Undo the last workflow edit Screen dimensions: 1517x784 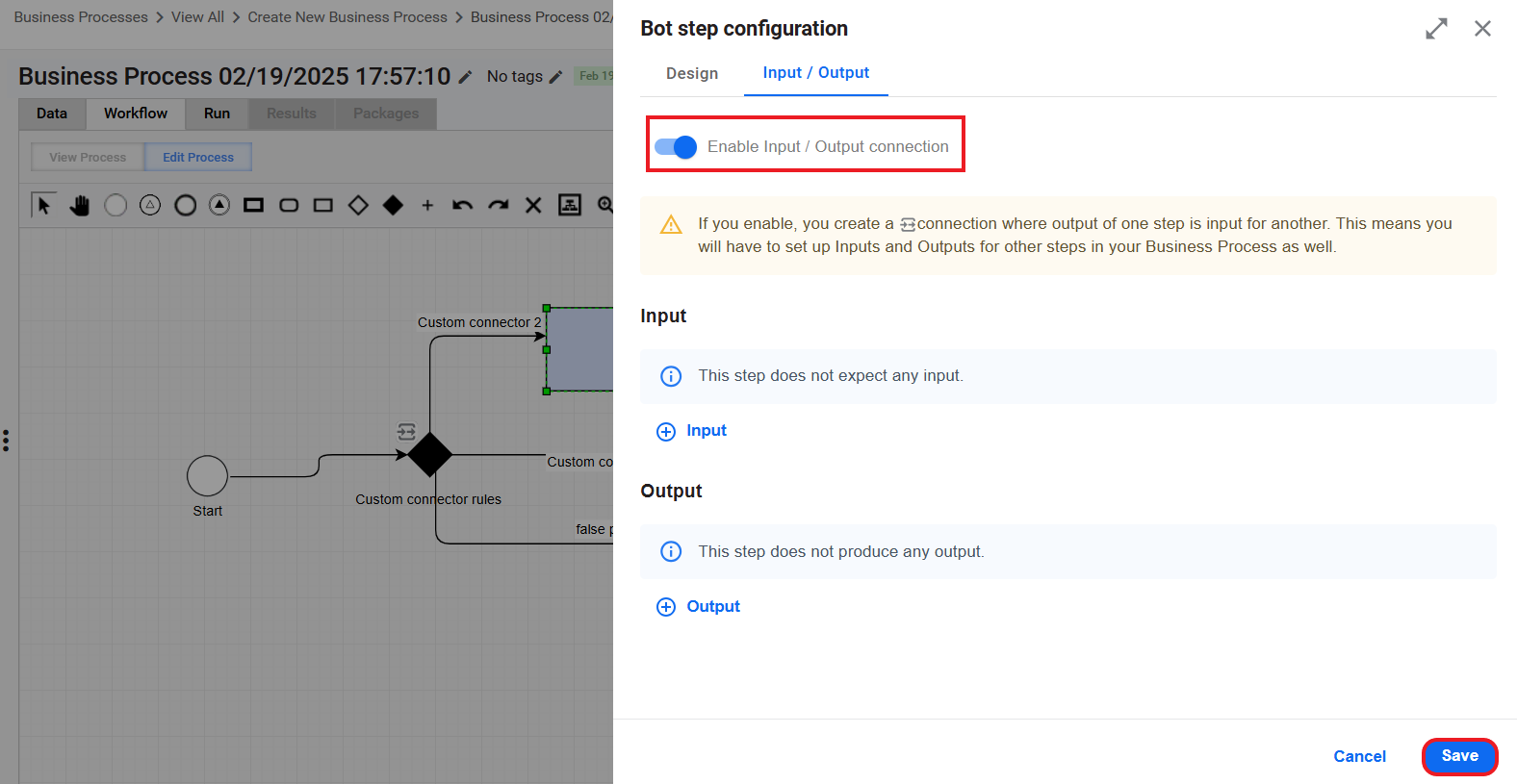click(x=463, y=205)
